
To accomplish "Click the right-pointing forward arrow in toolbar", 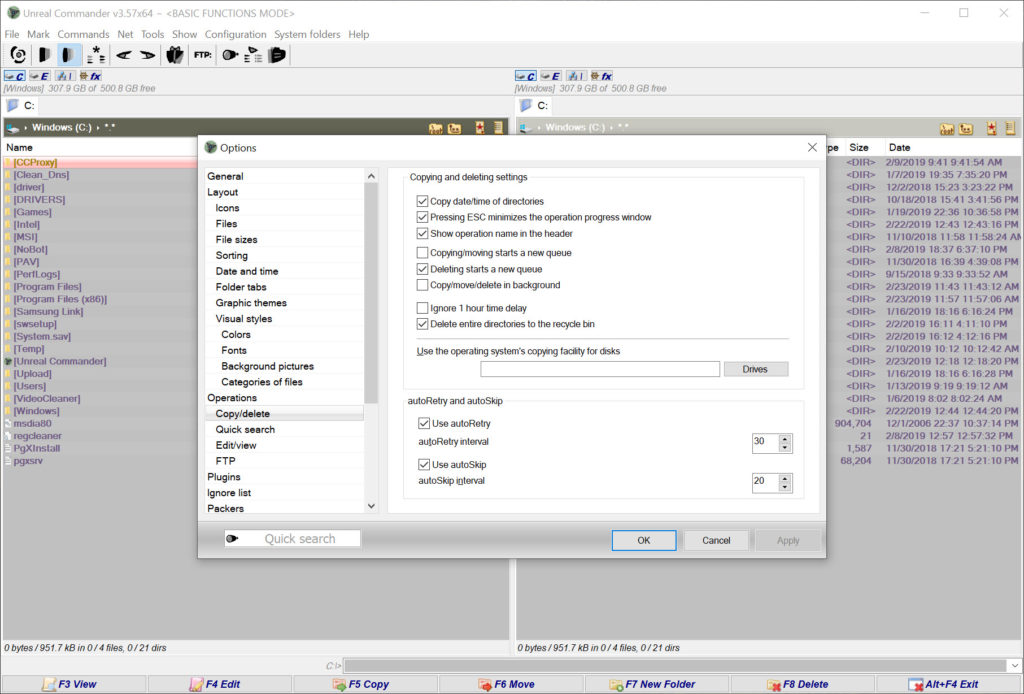I will pos(148,55).
